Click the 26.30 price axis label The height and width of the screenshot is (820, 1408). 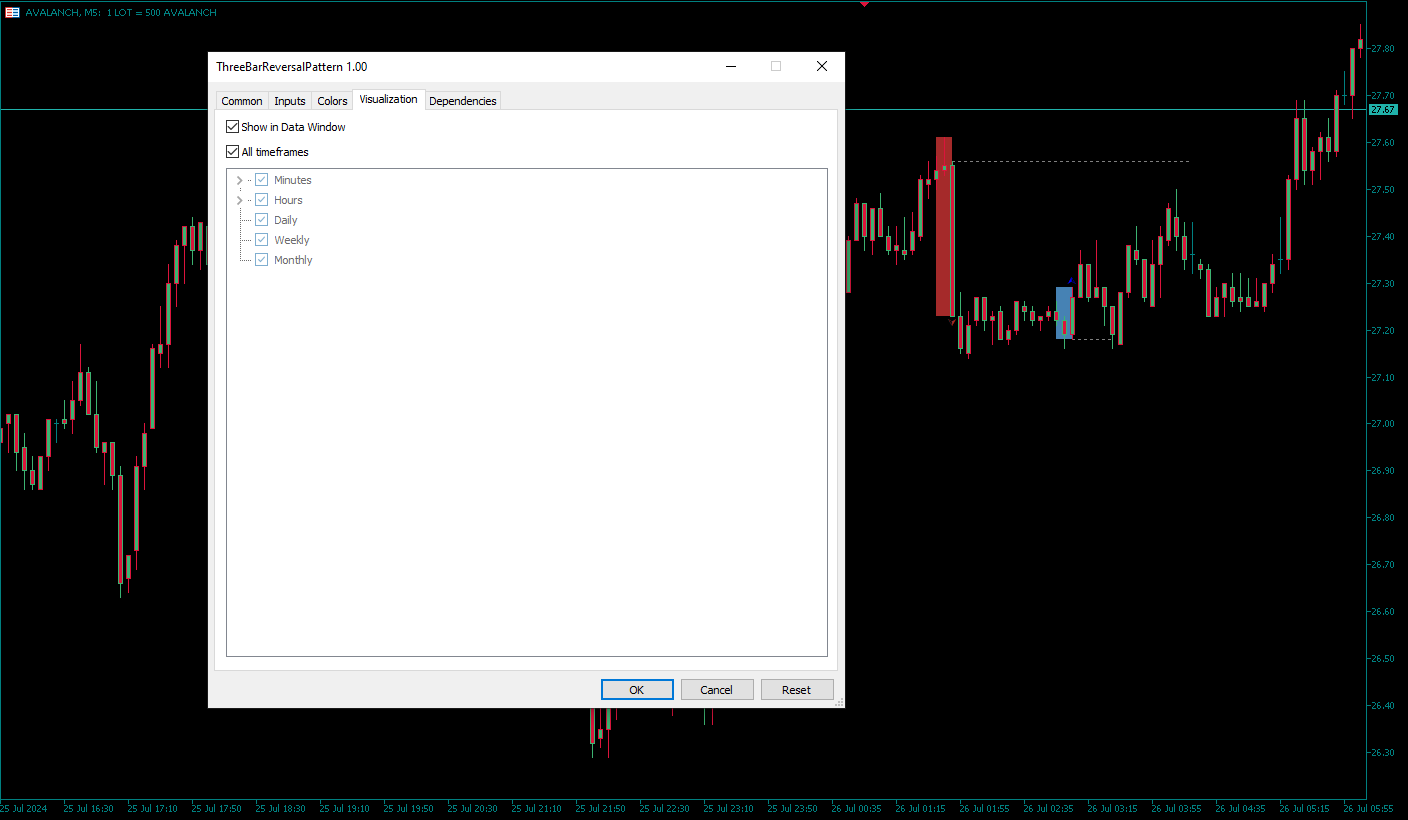click(x=1383, y=753)
